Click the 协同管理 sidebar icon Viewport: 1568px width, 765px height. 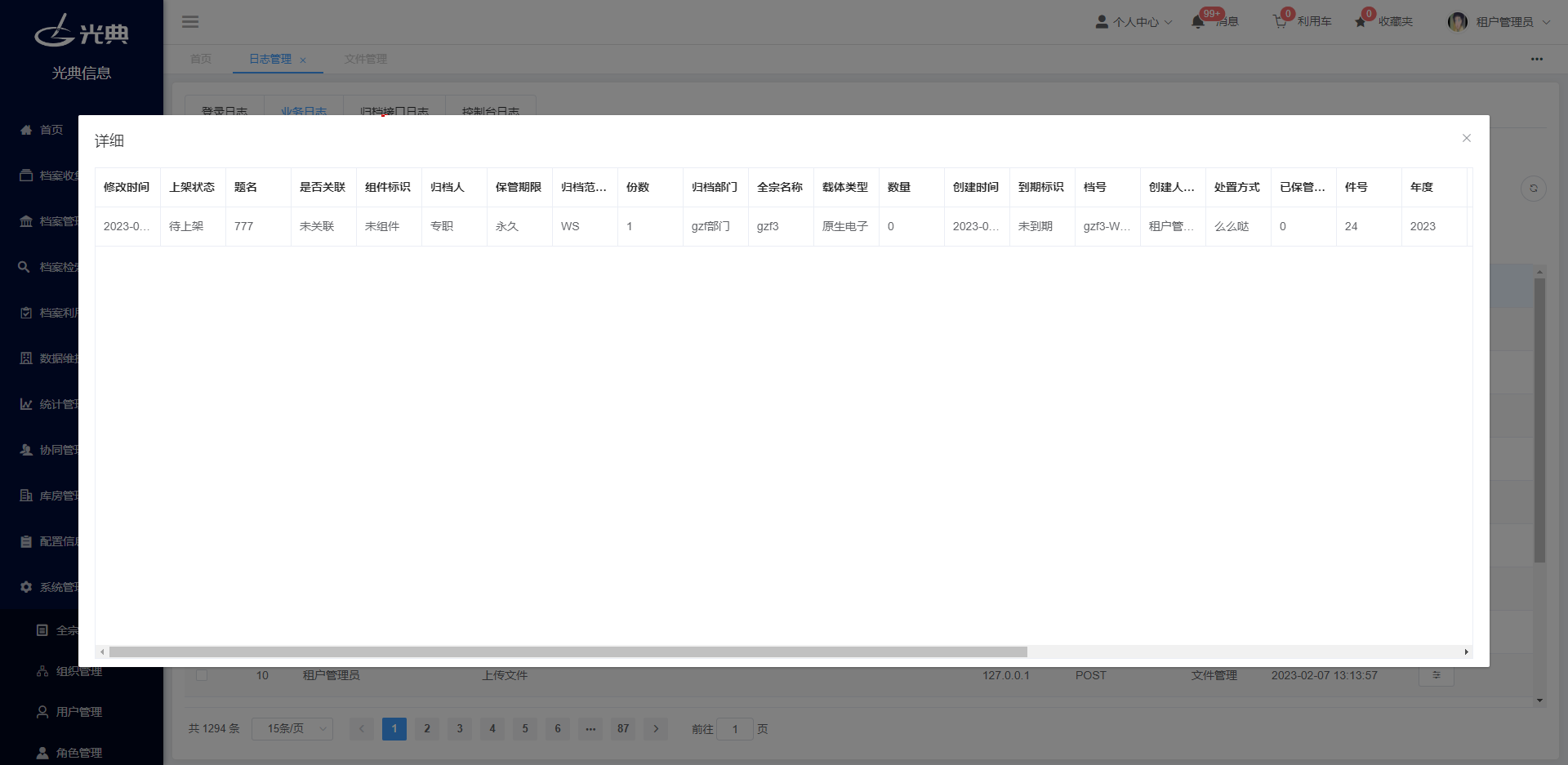coord(26,450)
